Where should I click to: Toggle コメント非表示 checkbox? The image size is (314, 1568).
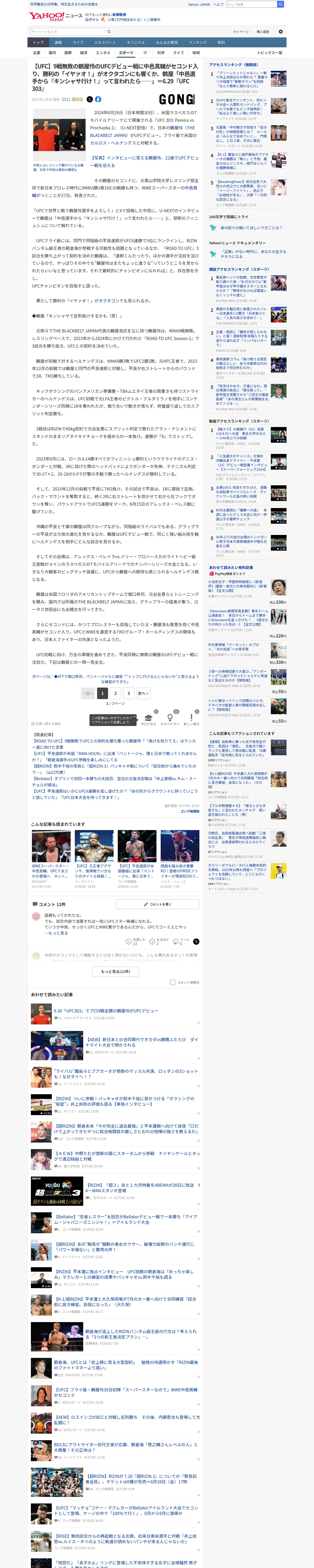click(172, 982)
